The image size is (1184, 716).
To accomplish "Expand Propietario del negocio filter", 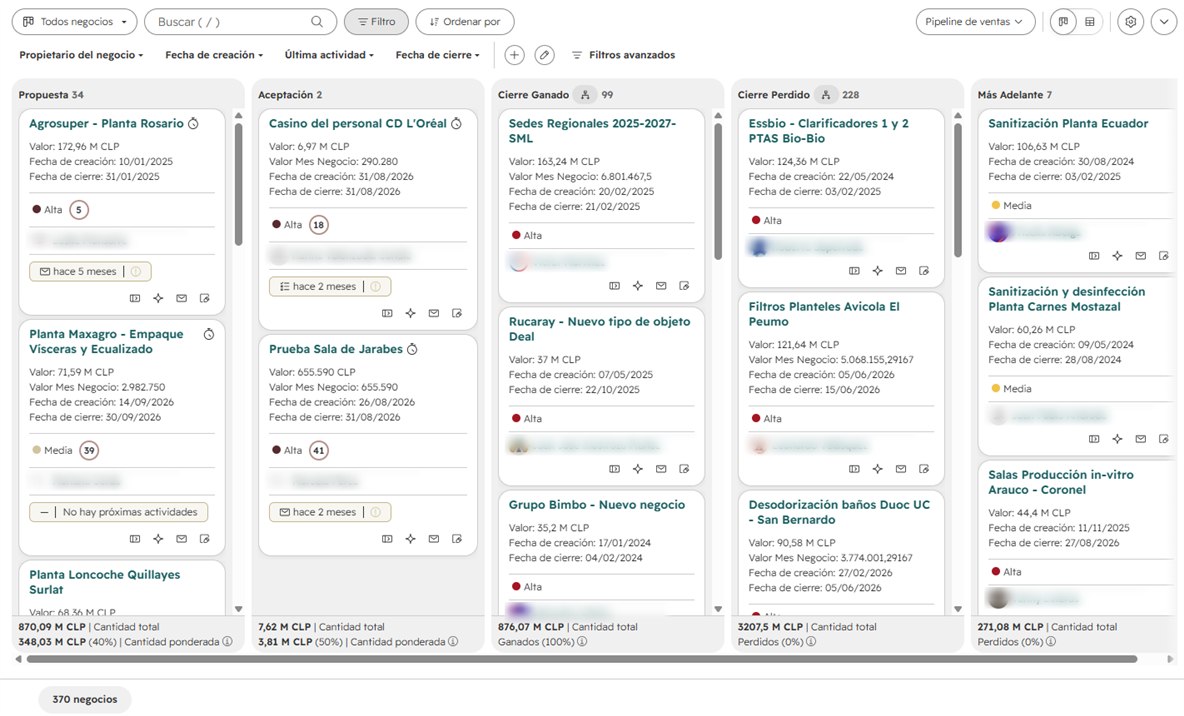I will pos(81,55).
